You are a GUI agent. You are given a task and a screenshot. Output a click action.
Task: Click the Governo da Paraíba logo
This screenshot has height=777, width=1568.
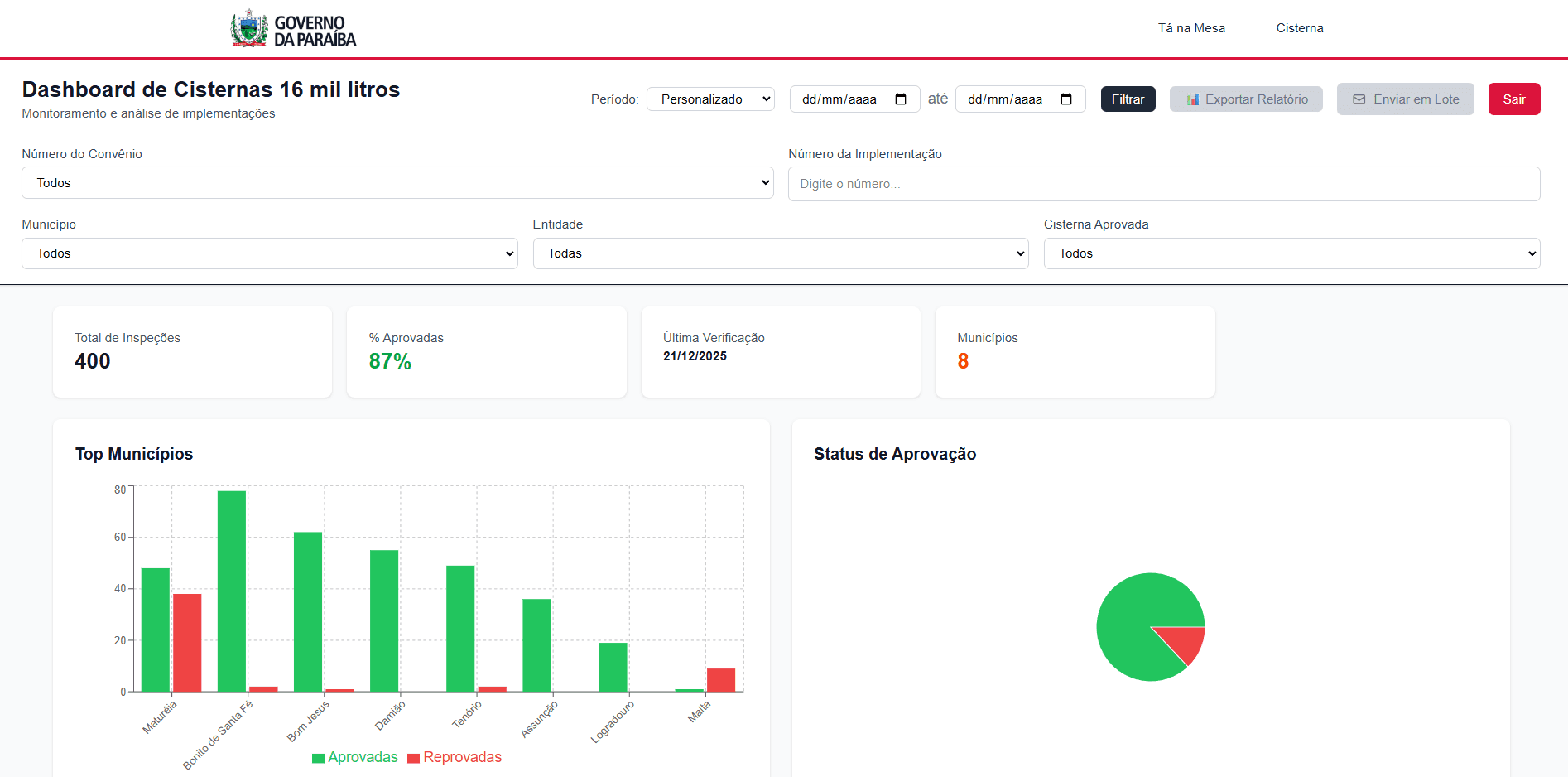point(293,30)
